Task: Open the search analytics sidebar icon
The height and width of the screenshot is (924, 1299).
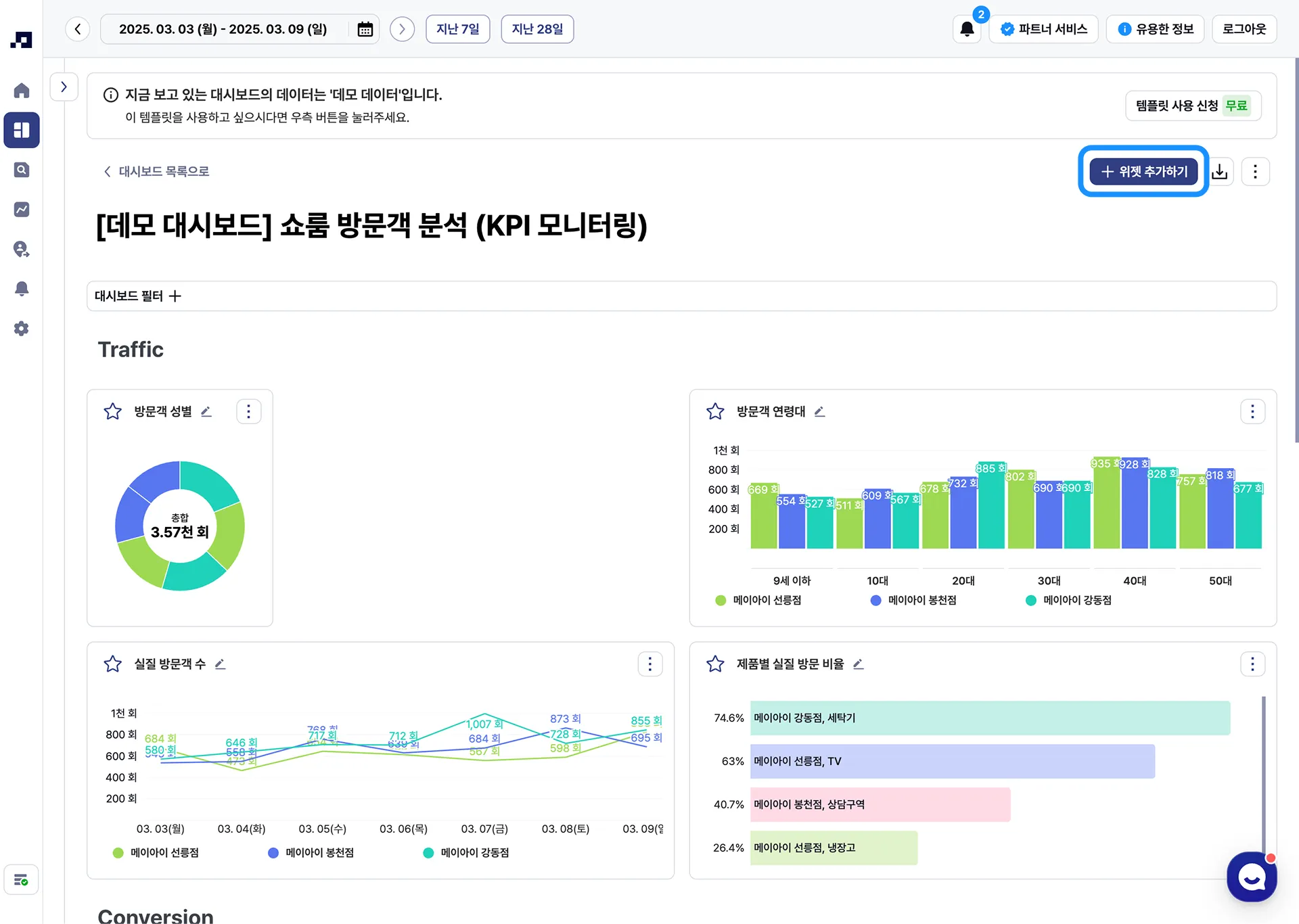Action: coord(22,170)
